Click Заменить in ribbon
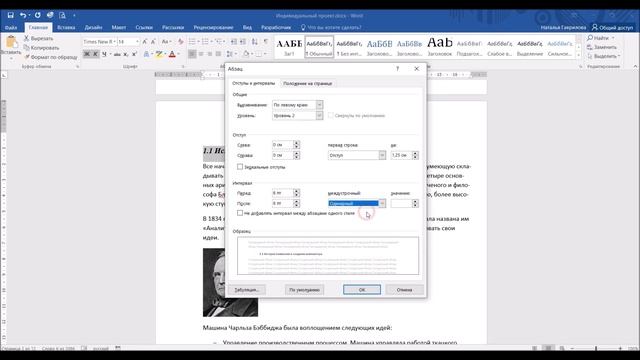This screenshot has height=360, width=640. pyautogui.click(x=602, y=47)
